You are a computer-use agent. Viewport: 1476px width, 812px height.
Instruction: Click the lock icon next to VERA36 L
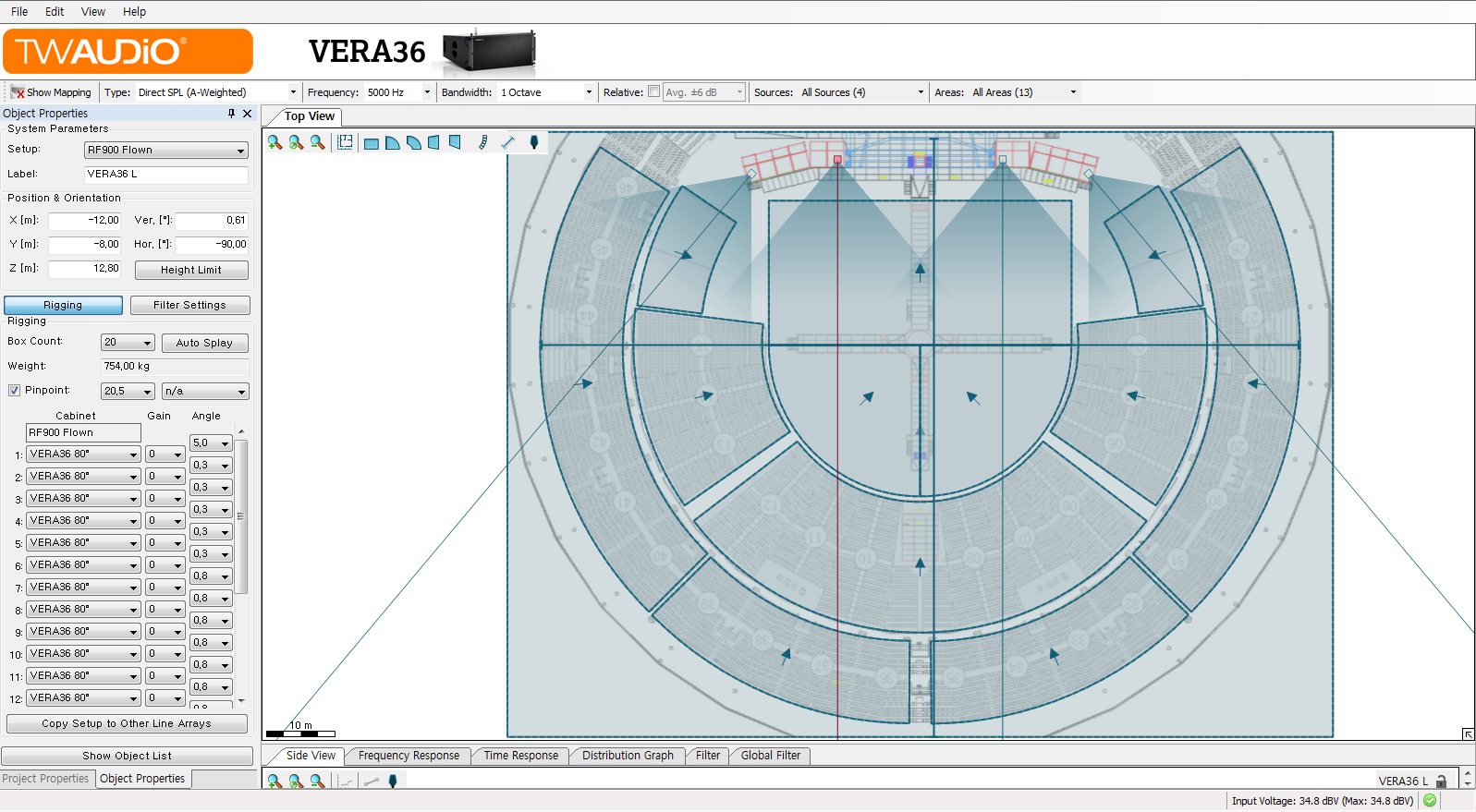(1441, 782)
